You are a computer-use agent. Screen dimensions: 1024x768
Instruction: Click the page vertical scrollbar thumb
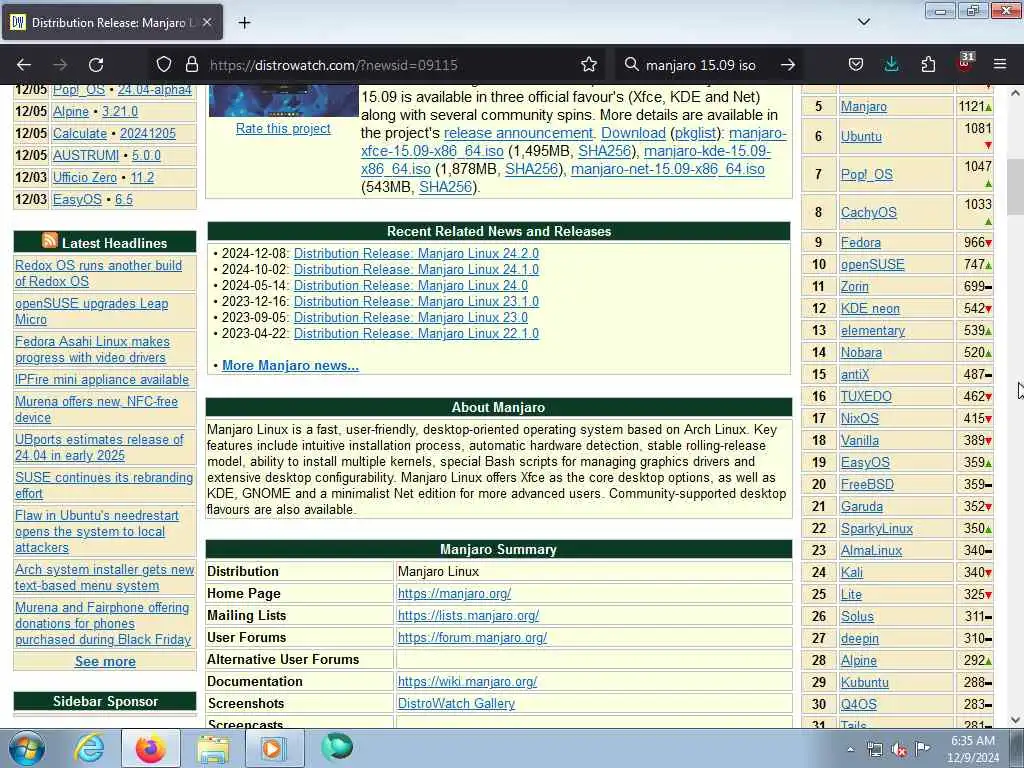tap(1015, 187)
